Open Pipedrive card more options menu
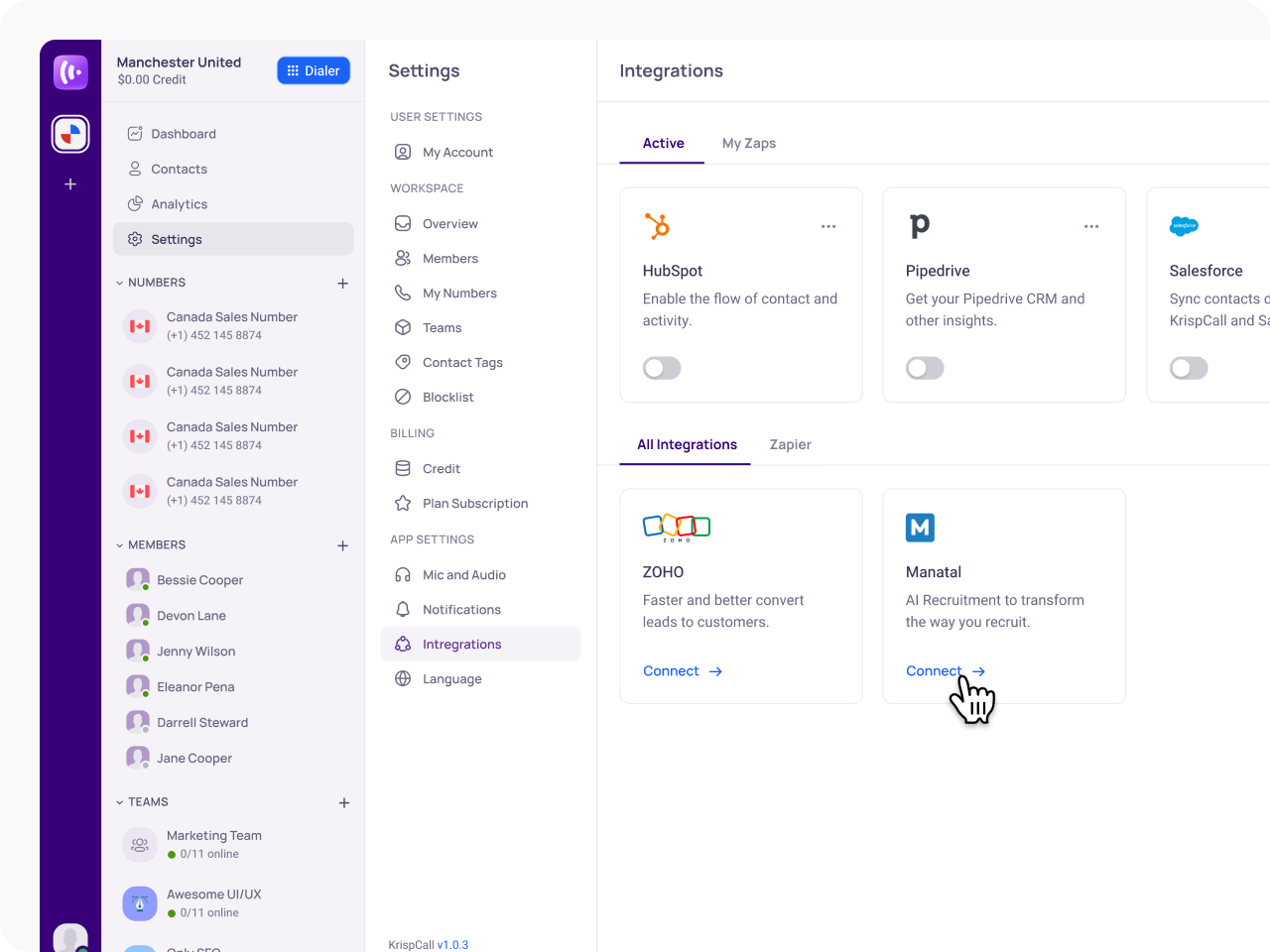Viewport: 1270px width, 952px height. tap(1091, 227)
